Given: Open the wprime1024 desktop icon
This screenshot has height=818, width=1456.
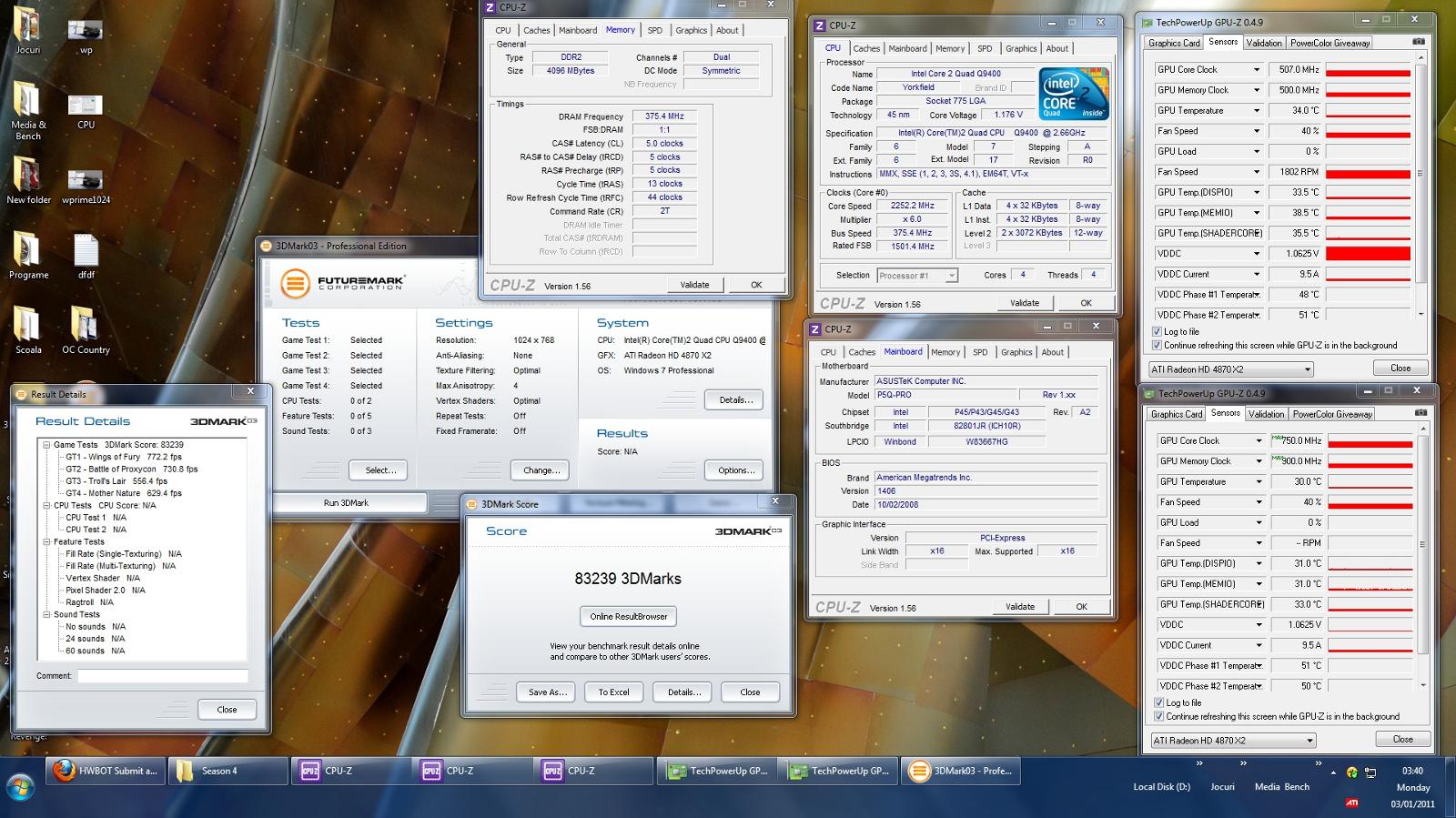Looking at the screenshot, I should [86, 187].
